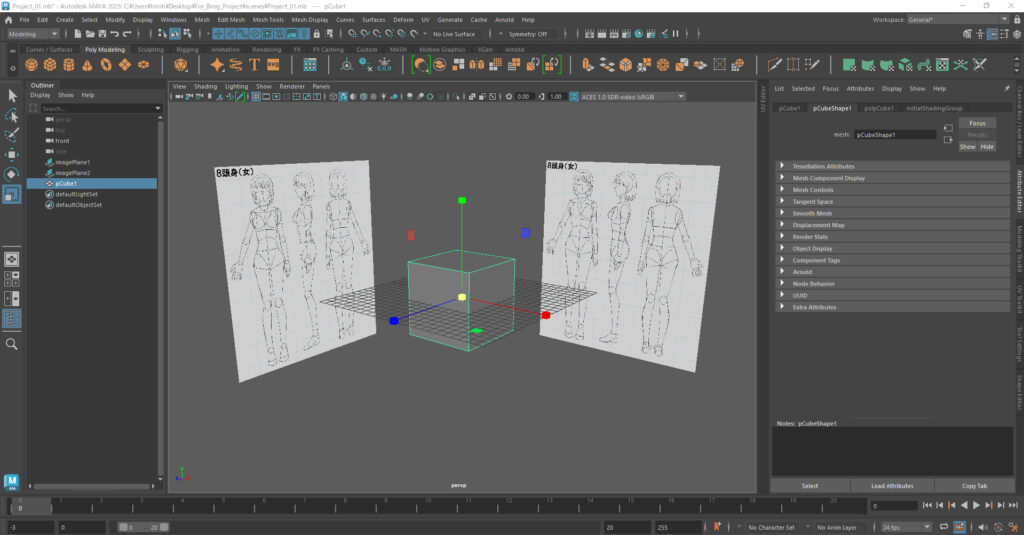Expand the Object Display section
Viewport: 1024px width, 535px height.
[x=892, y=248]
